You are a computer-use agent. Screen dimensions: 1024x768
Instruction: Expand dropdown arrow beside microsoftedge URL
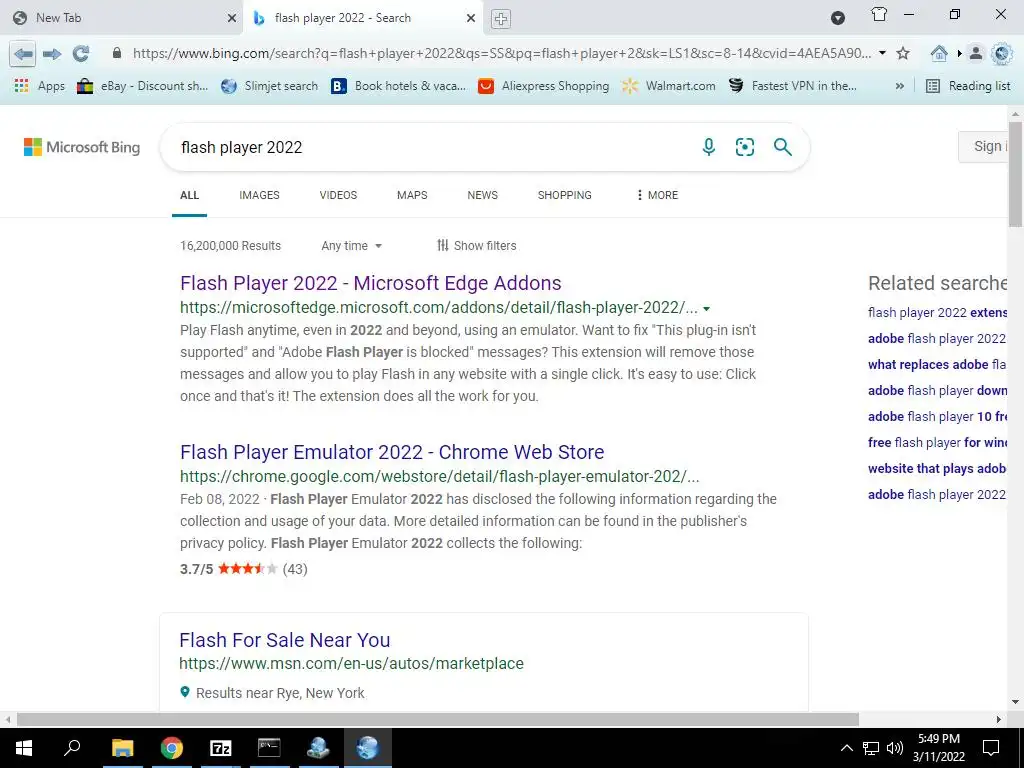tap(707, 309)
